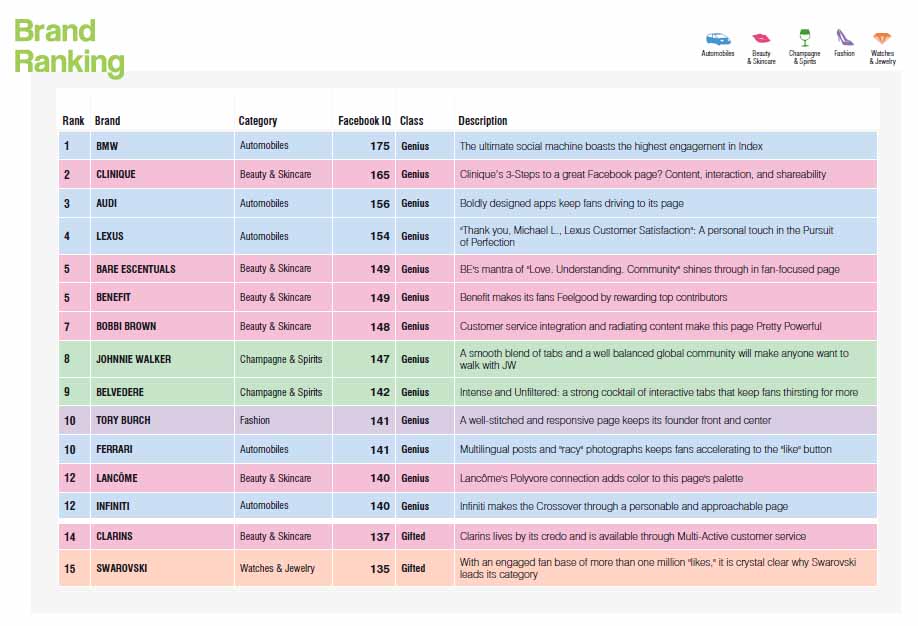Click the BMW brand name
918x626 pixels.
(x=106, y=146)
